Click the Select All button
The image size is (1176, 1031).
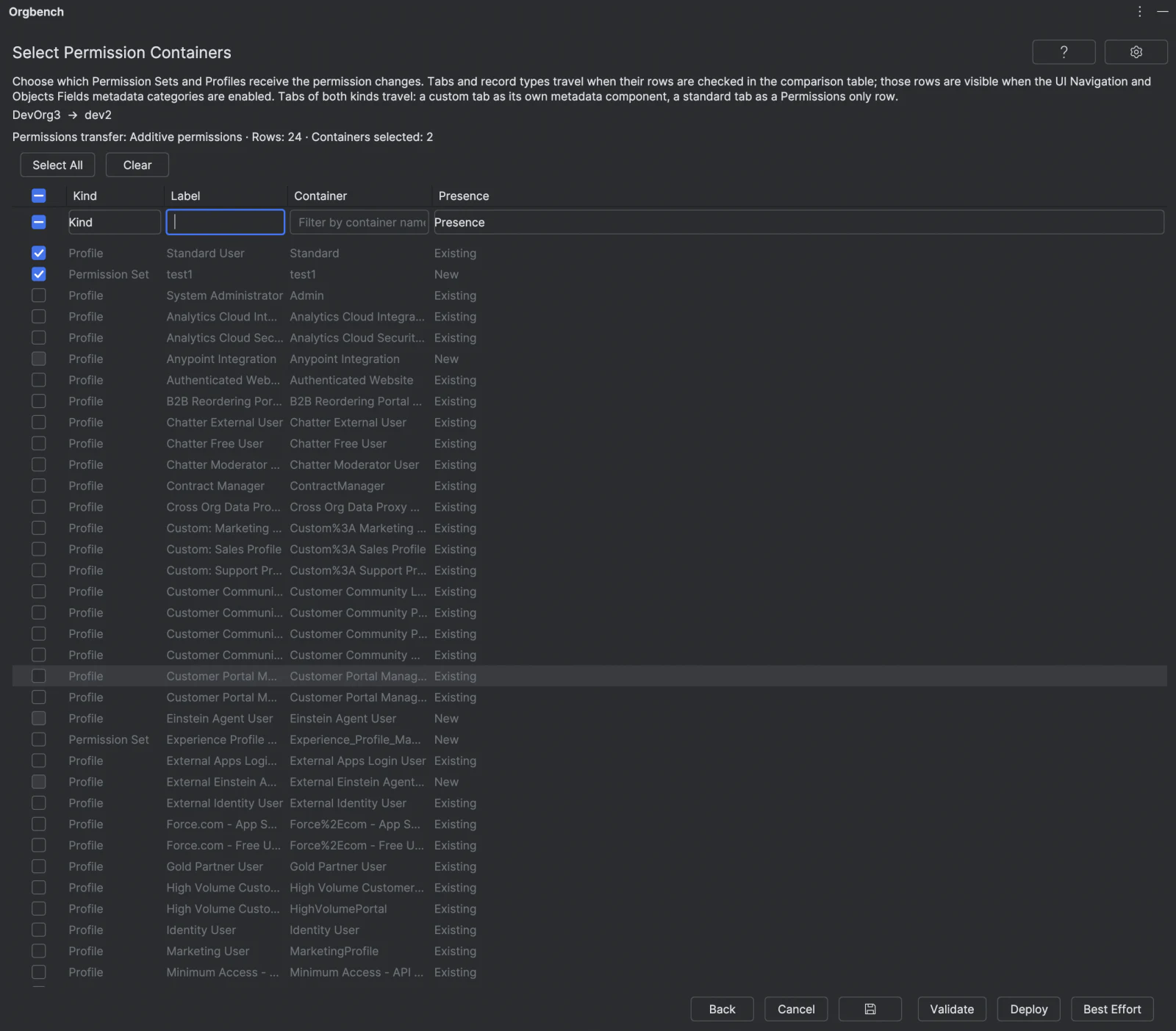[57, 165]
